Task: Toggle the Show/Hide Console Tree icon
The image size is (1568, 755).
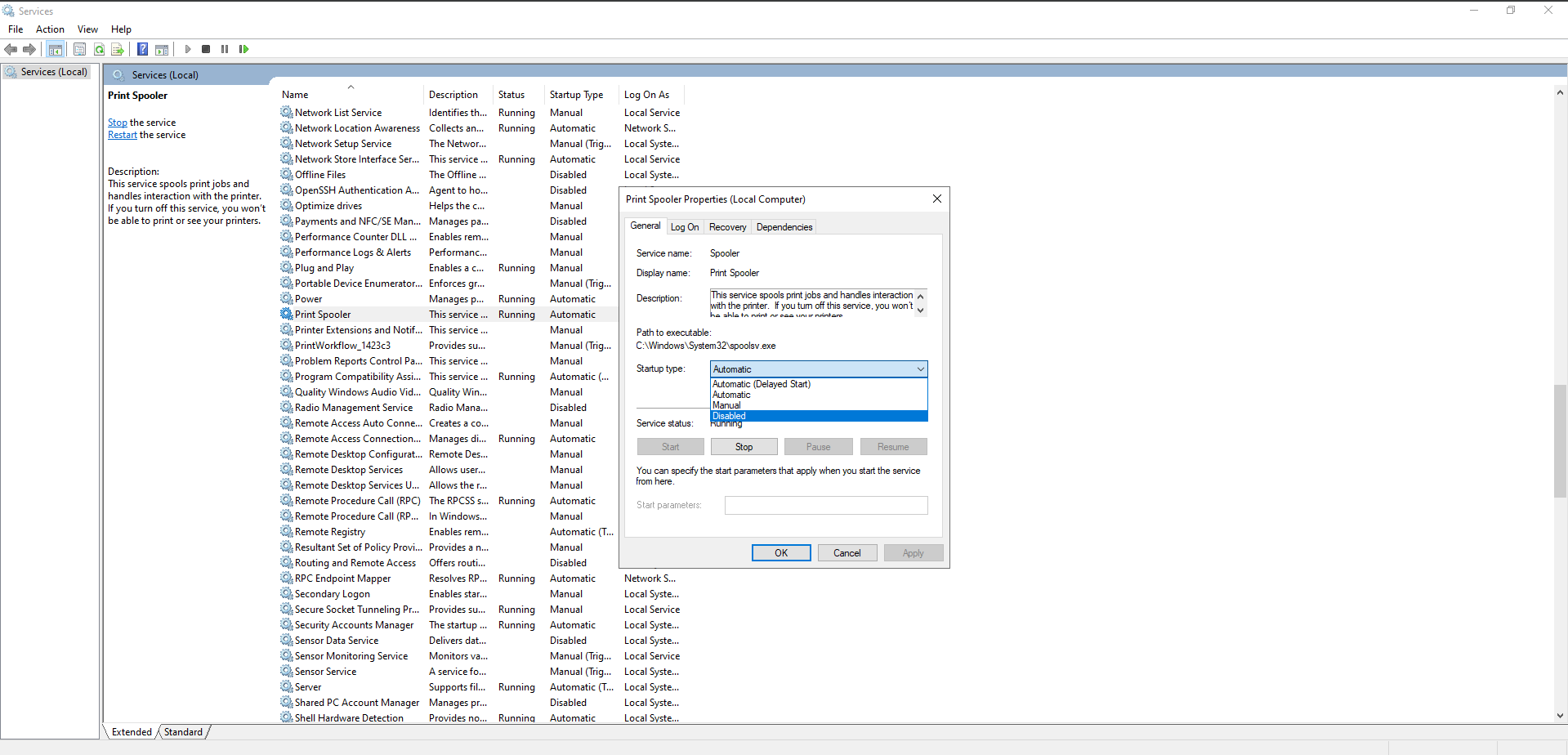Action: click(x=56, y=50)
